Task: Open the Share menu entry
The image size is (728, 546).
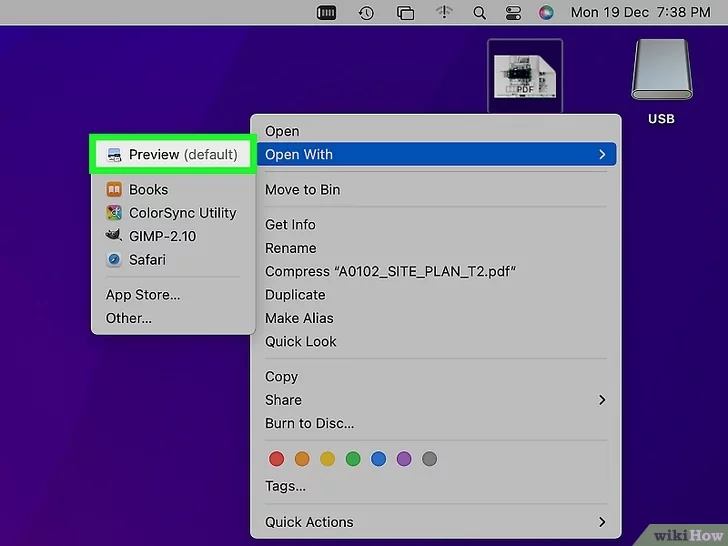Action: (436, 400)
